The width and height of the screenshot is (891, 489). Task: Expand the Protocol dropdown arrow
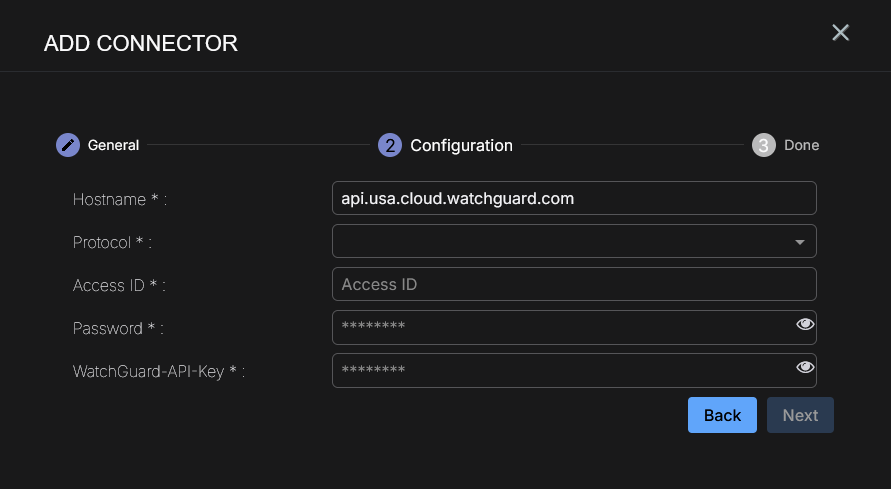(x=799, y=242)
